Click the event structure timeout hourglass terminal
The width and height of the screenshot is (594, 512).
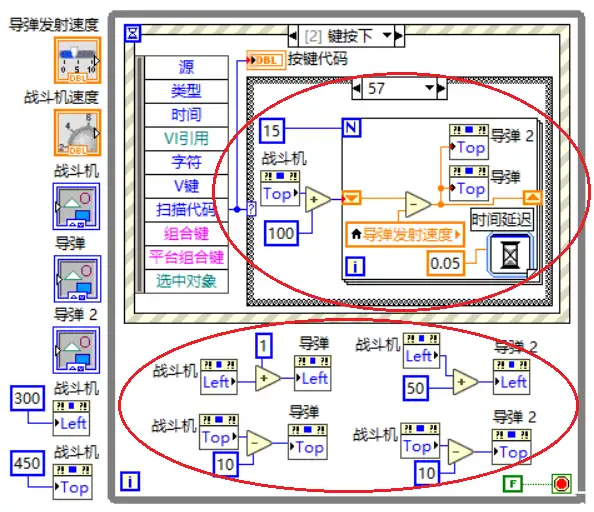[x=133, y=33]
